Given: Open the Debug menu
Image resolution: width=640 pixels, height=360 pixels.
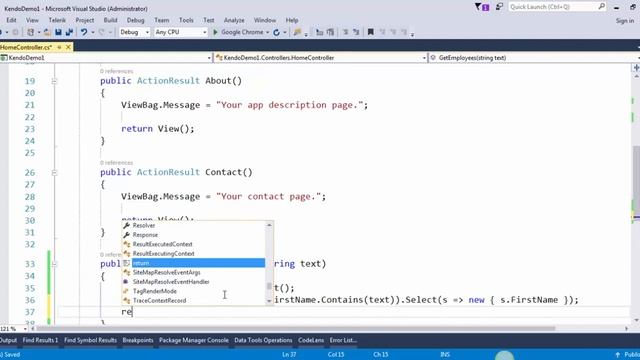Looking at the screenshot, I should click(136, 20).
